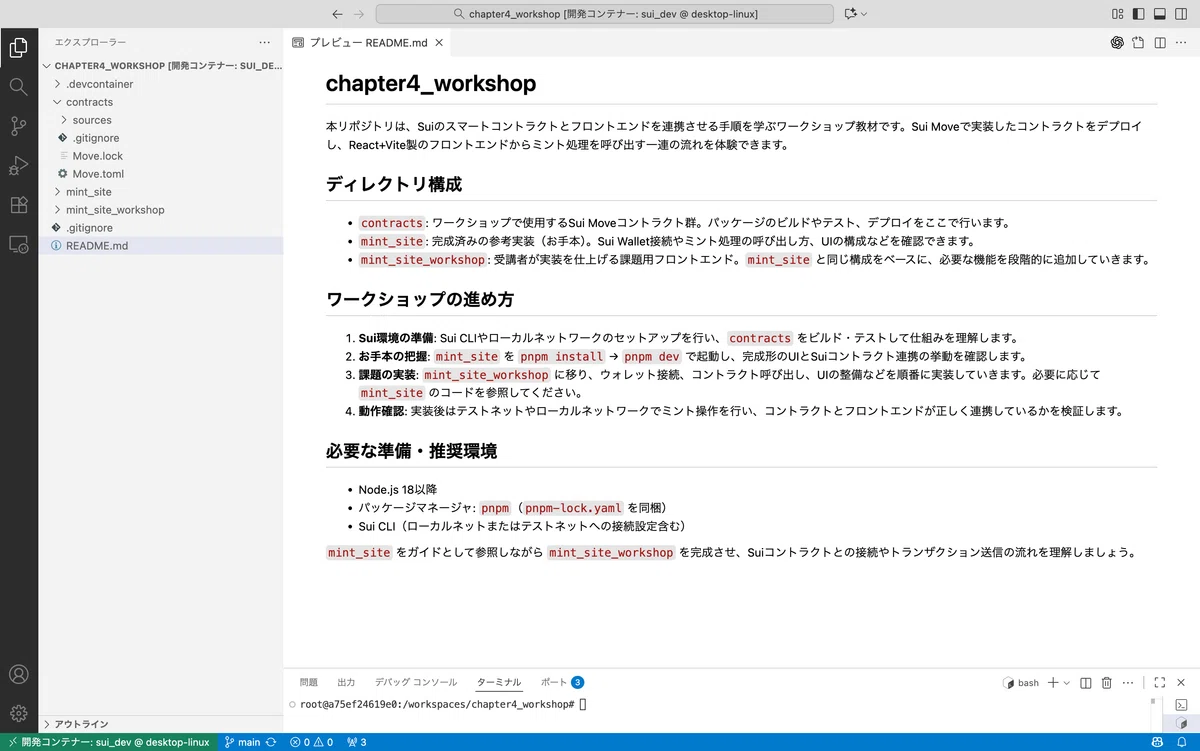Open the errors and warnings indicator
1200x751 pixels.
[312, 742]
